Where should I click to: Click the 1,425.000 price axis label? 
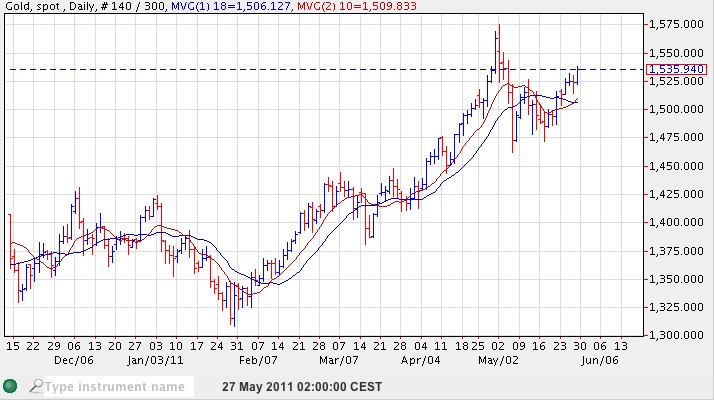click(x=676, y=194)
